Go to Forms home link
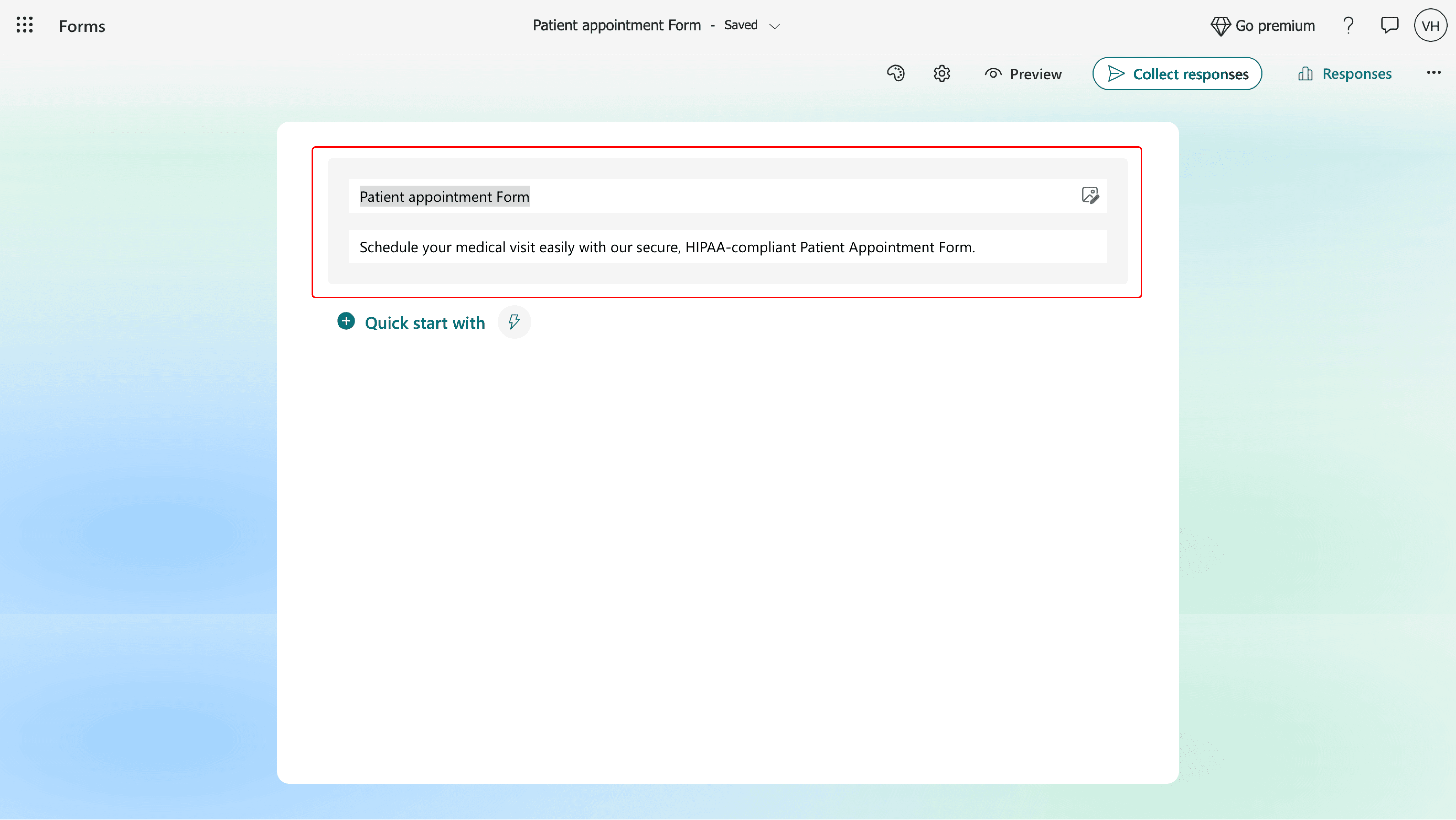The width and height of the screenshot is (1456, 820). click(x=82, y=26)
